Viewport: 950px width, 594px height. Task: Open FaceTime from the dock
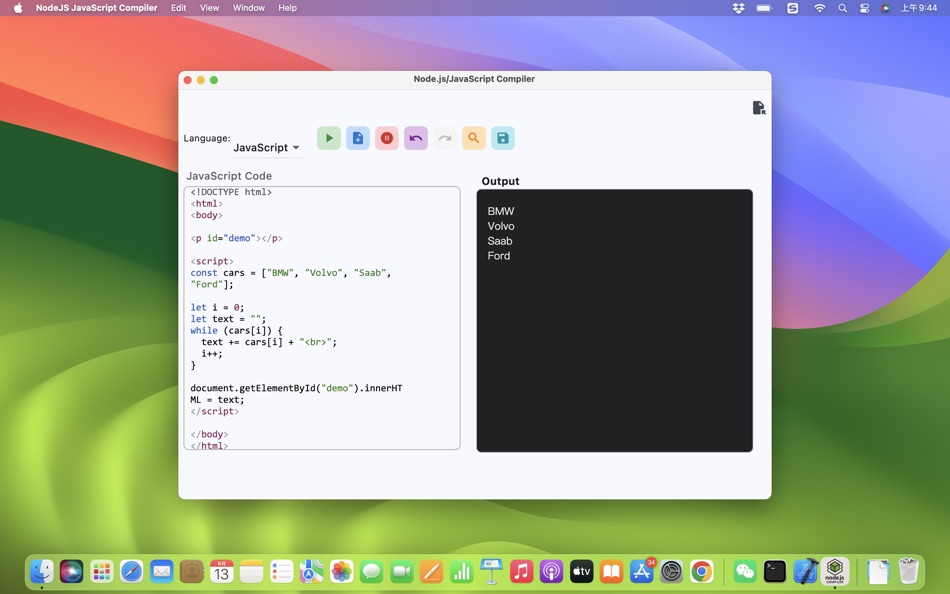pyautogui.click(x=402, y=571)
